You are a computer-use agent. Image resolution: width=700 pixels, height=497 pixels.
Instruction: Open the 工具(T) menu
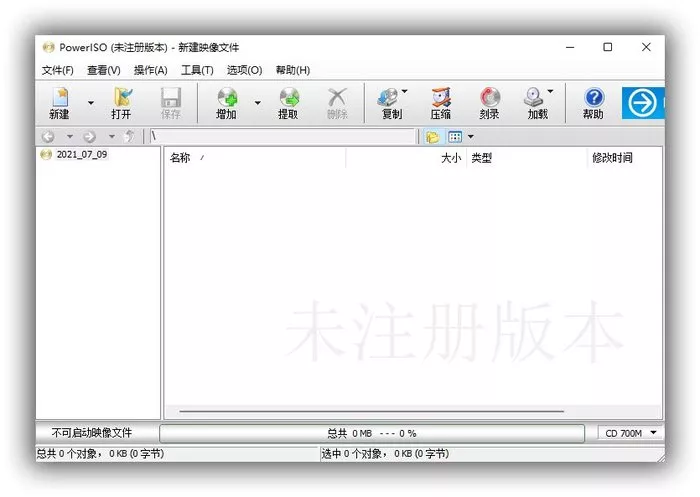click(197, 70)
